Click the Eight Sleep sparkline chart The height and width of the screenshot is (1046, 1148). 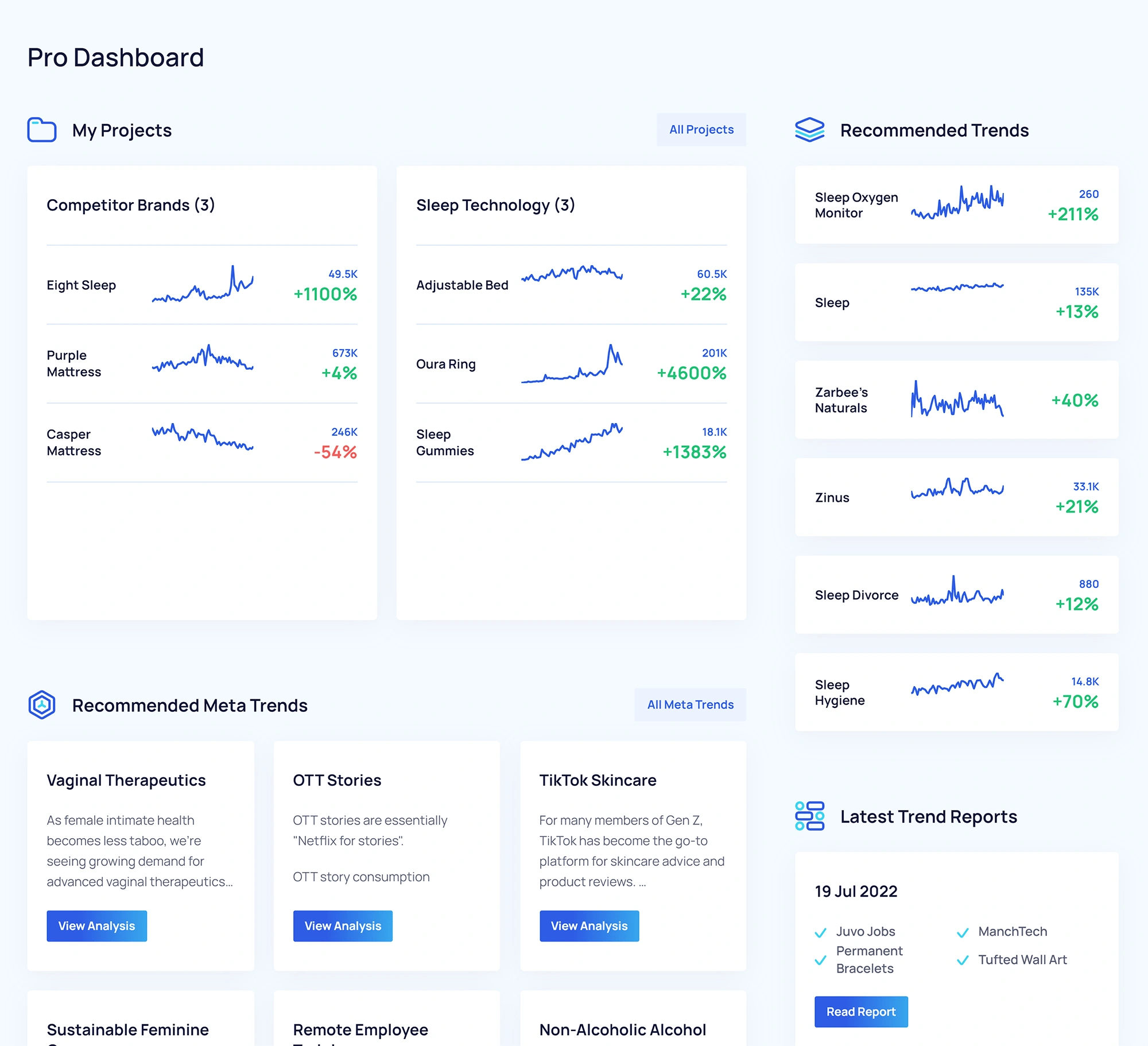(x=202, y=284)
